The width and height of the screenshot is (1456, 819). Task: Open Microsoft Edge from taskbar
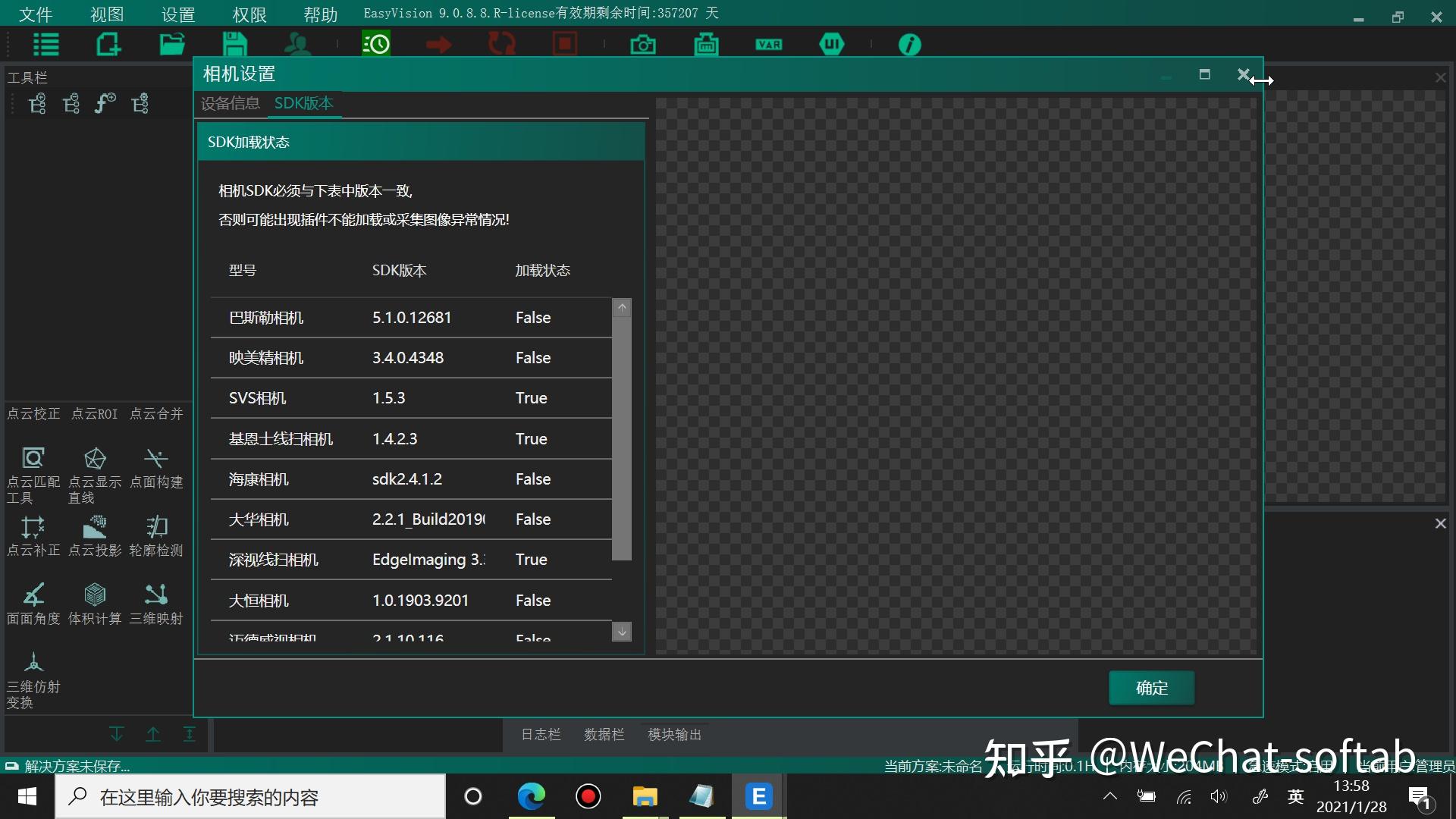(x=531, y=796)
